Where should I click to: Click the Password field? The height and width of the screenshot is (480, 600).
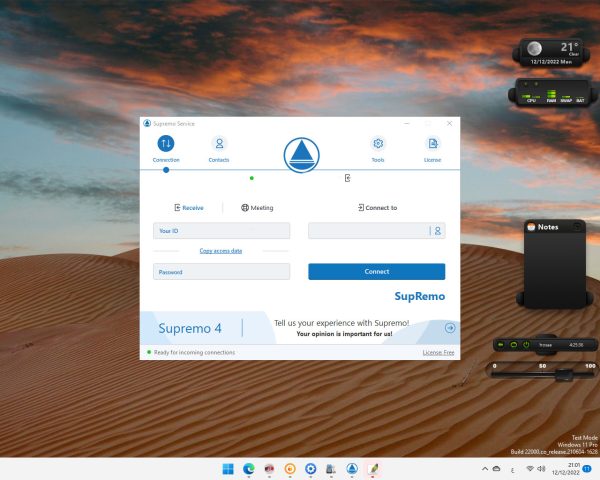[222, 272]
